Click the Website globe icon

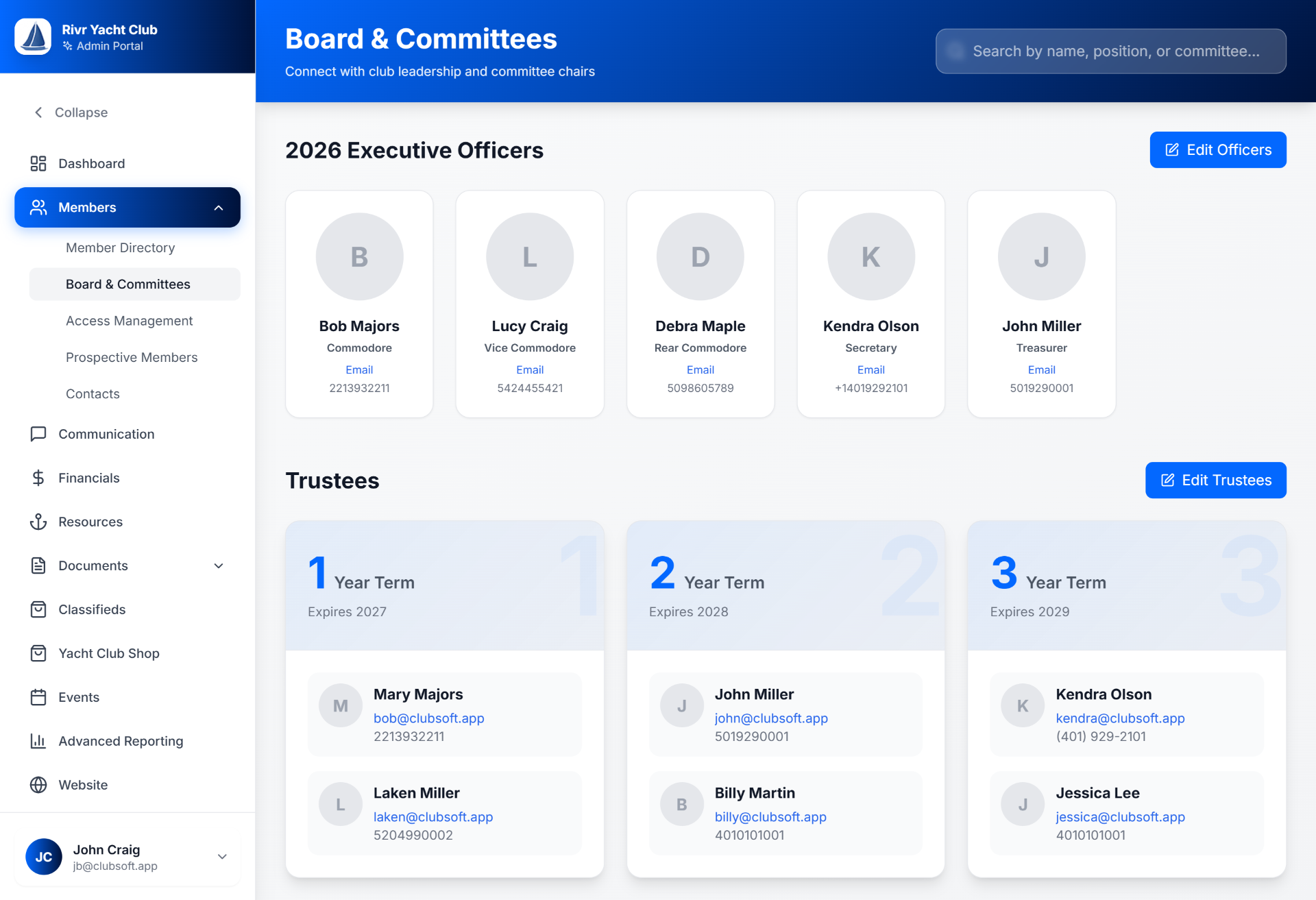point(38,785)
